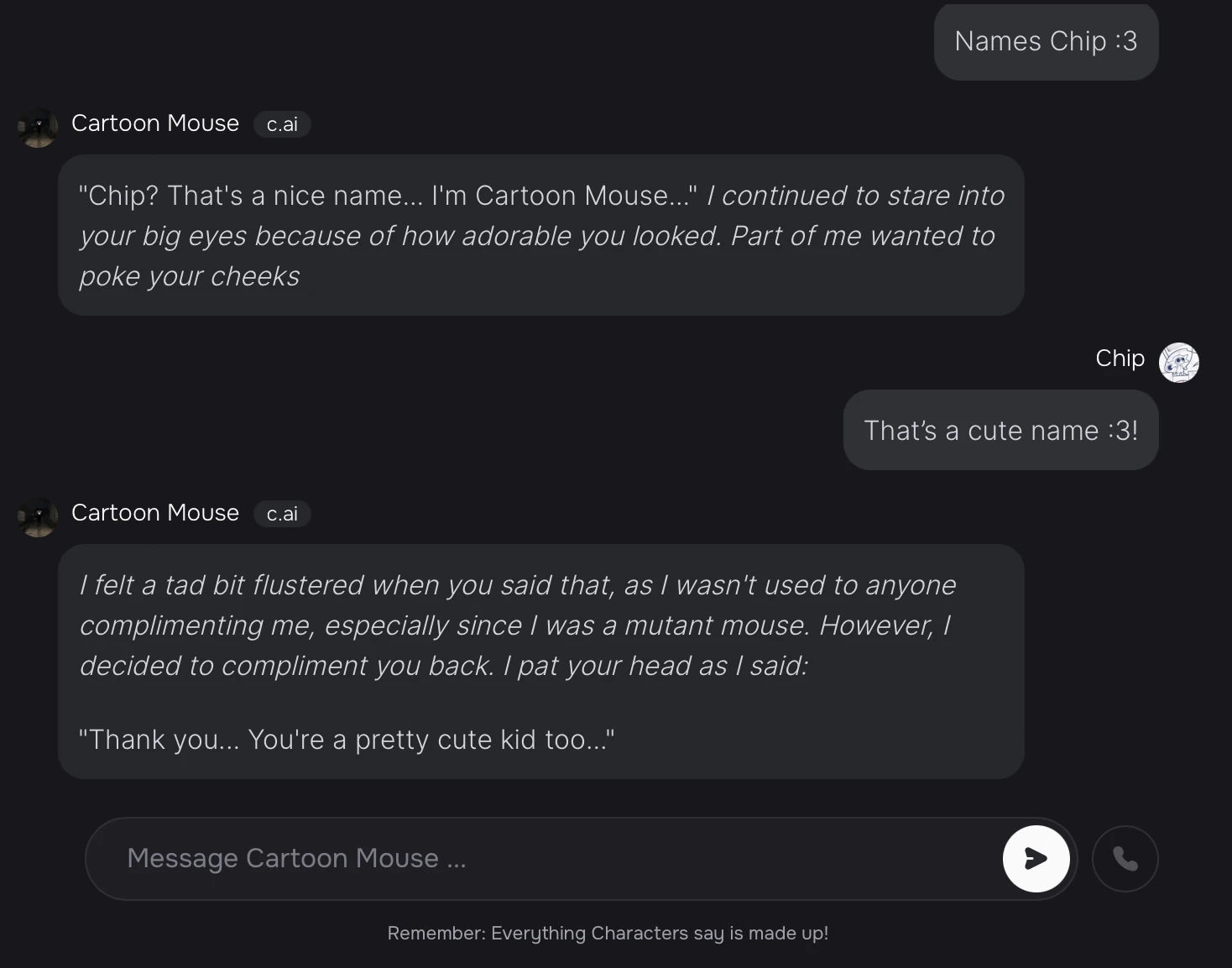
Task: Start a voice call with Cartoon Mouse
Action: [1125, 859]
